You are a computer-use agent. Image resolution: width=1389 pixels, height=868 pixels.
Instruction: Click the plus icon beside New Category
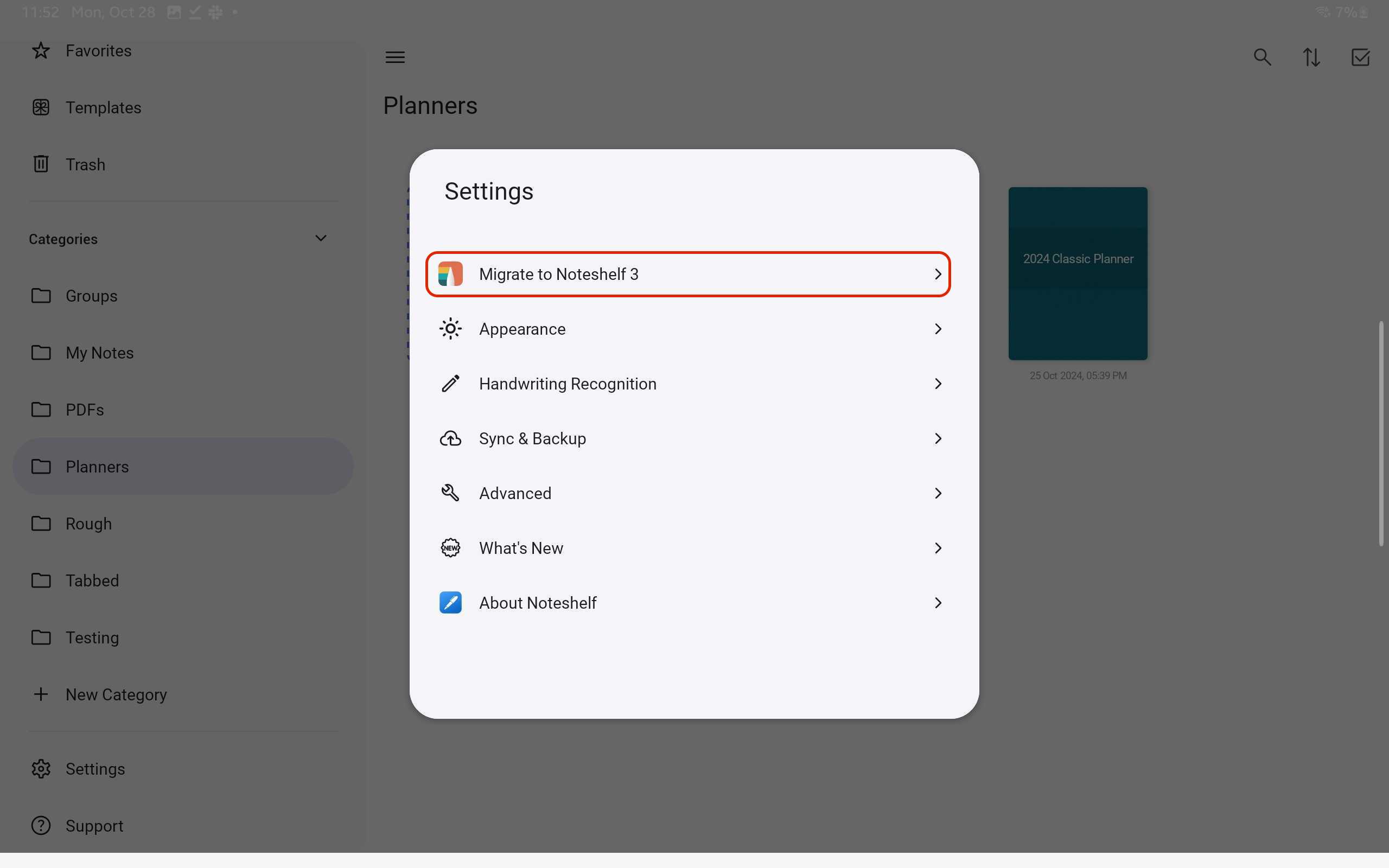pos(41,694)
